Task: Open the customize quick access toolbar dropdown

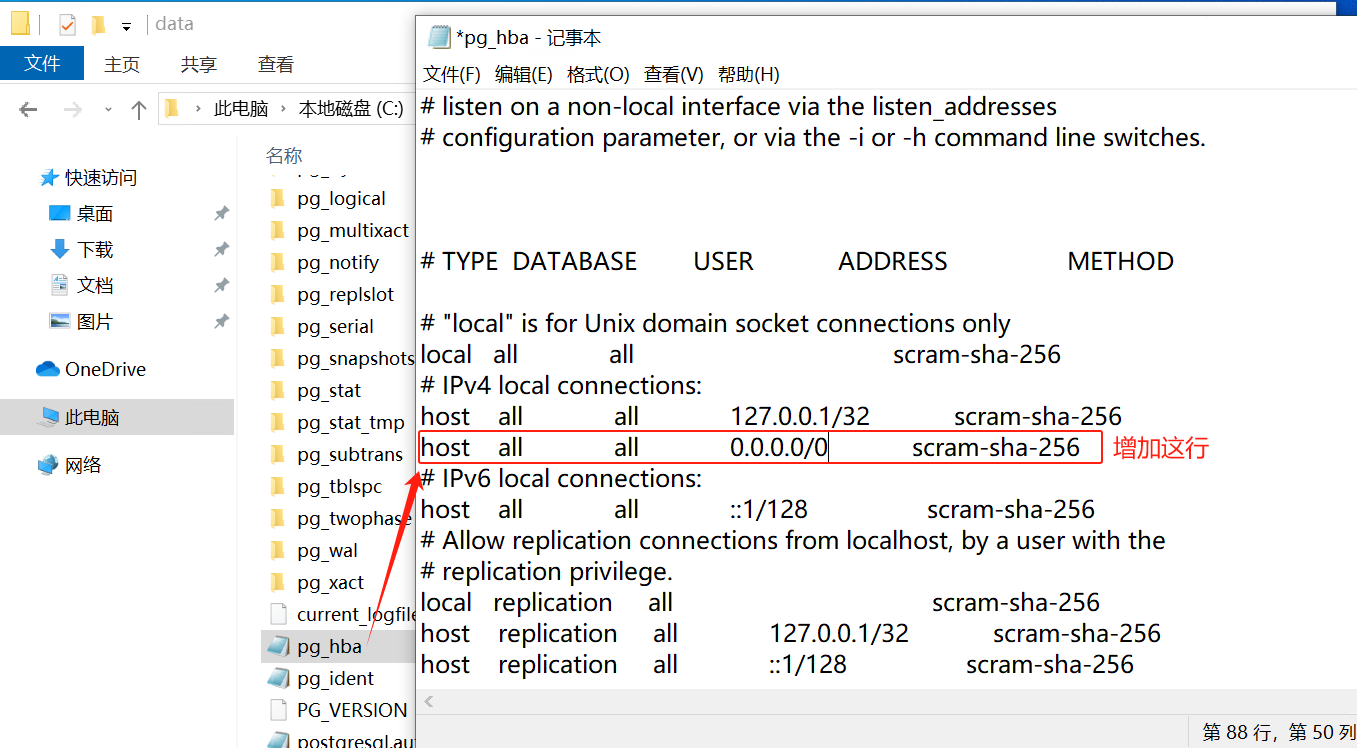Action: tap(126, 26)
